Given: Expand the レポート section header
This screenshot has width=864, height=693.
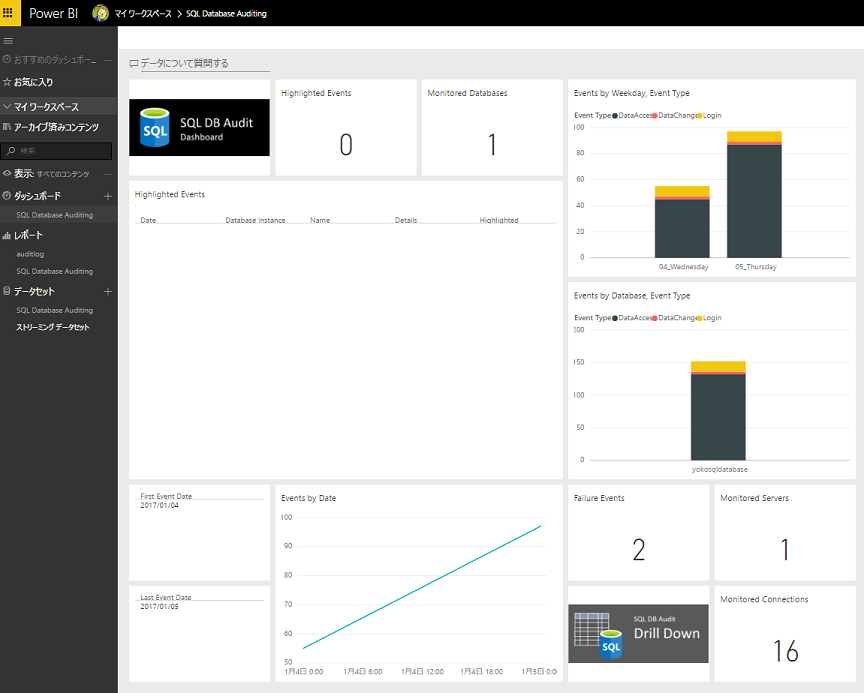Looking at the screenshot, I should [28, 235].
